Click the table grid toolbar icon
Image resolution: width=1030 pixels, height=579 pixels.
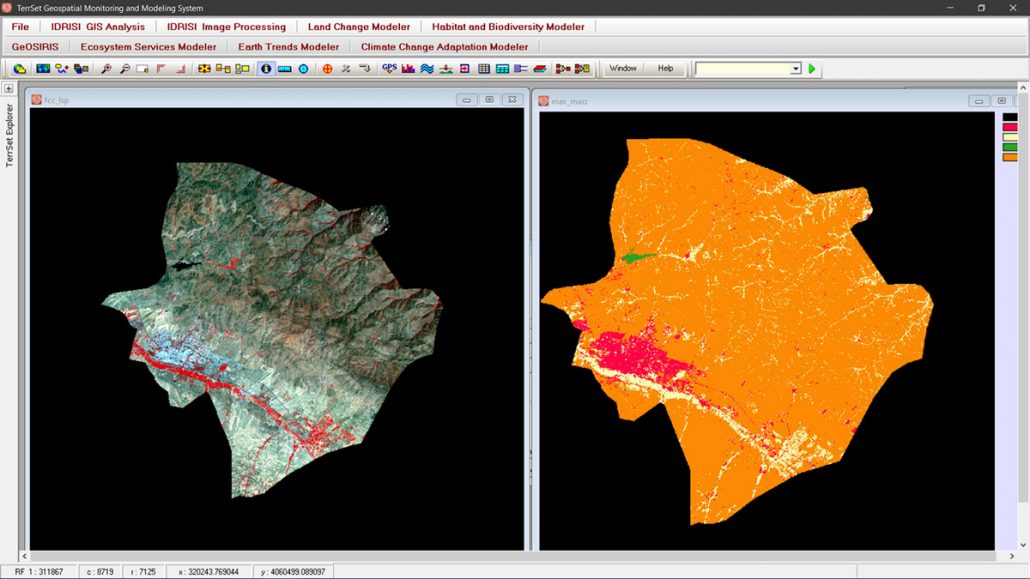point(484,69)
